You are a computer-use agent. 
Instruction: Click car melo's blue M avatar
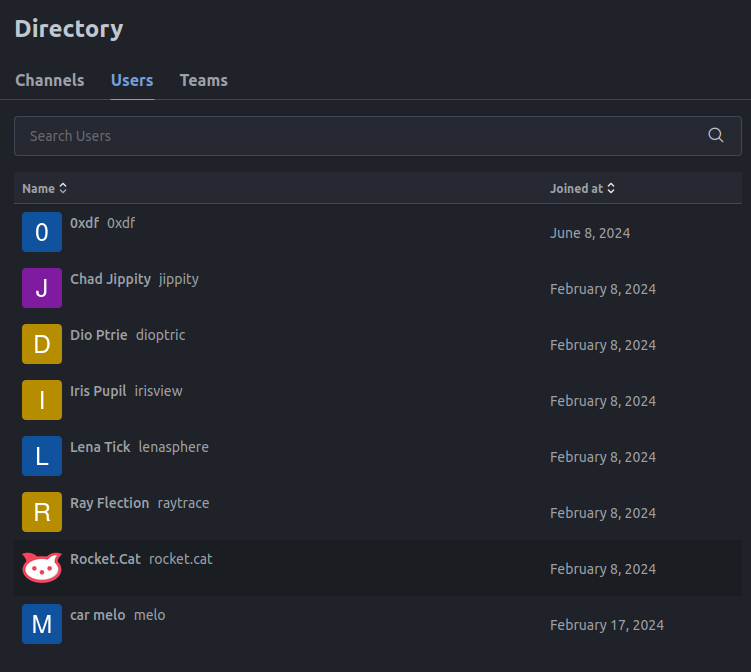point(42,624)
